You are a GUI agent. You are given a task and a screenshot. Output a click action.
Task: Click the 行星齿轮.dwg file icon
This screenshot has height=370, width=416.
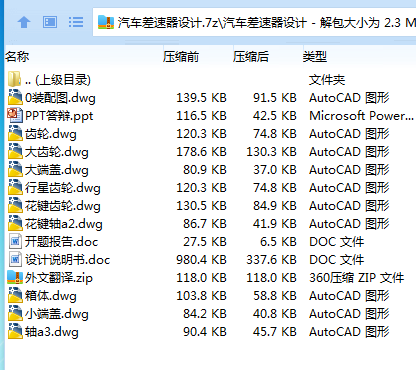click(x=15, y=187)
